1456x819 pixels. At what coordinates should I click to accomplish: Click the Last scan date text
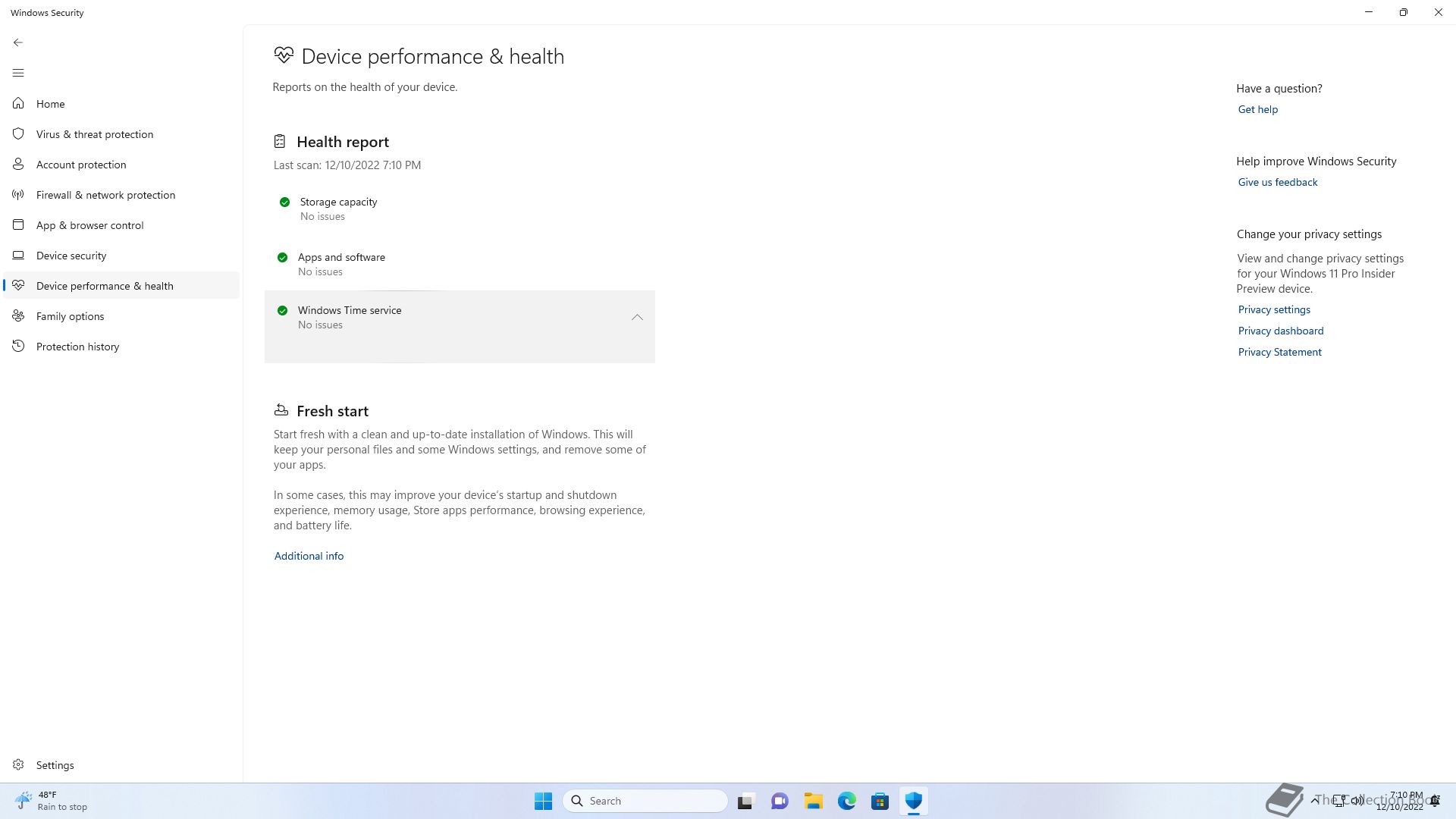click(x=347, y=165)
